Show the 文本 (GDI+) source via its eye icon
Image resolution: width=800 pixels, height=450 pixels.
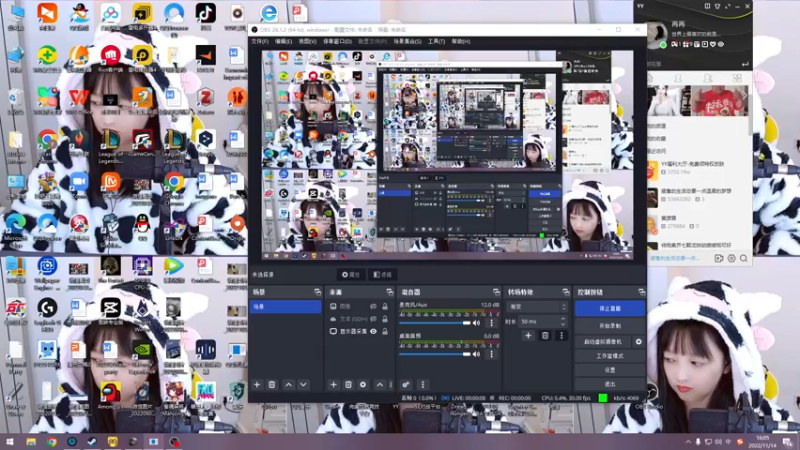tap(373, 319)
